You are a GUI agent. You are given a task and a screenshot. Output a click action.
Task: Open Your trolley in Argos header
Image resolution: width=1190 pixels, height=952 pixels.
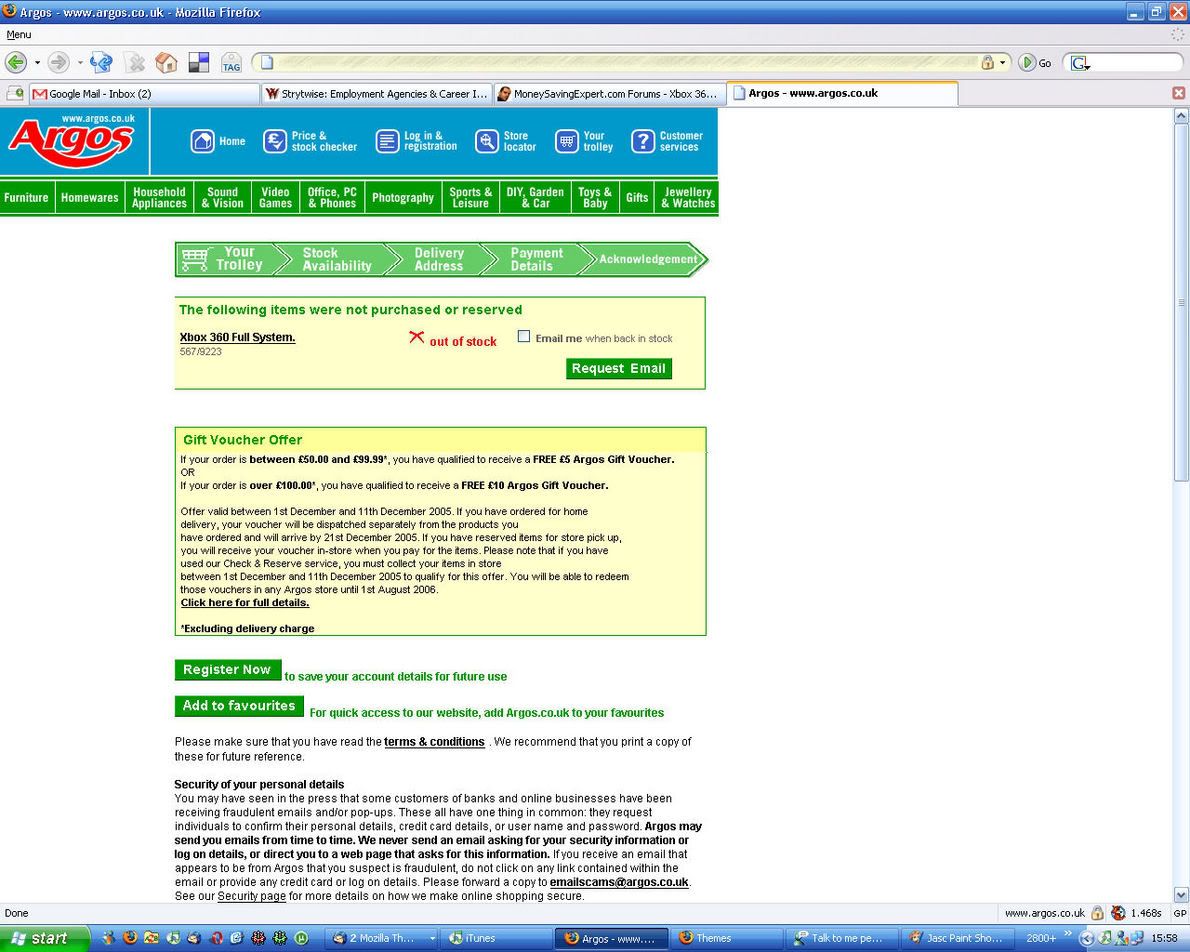click(567, 141)
